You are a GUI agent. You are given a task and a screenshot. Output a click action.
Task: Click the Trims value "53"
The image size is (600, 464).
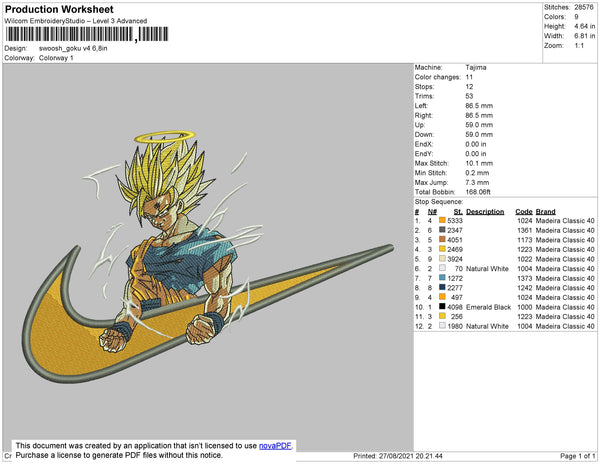(x=470, y=96)
